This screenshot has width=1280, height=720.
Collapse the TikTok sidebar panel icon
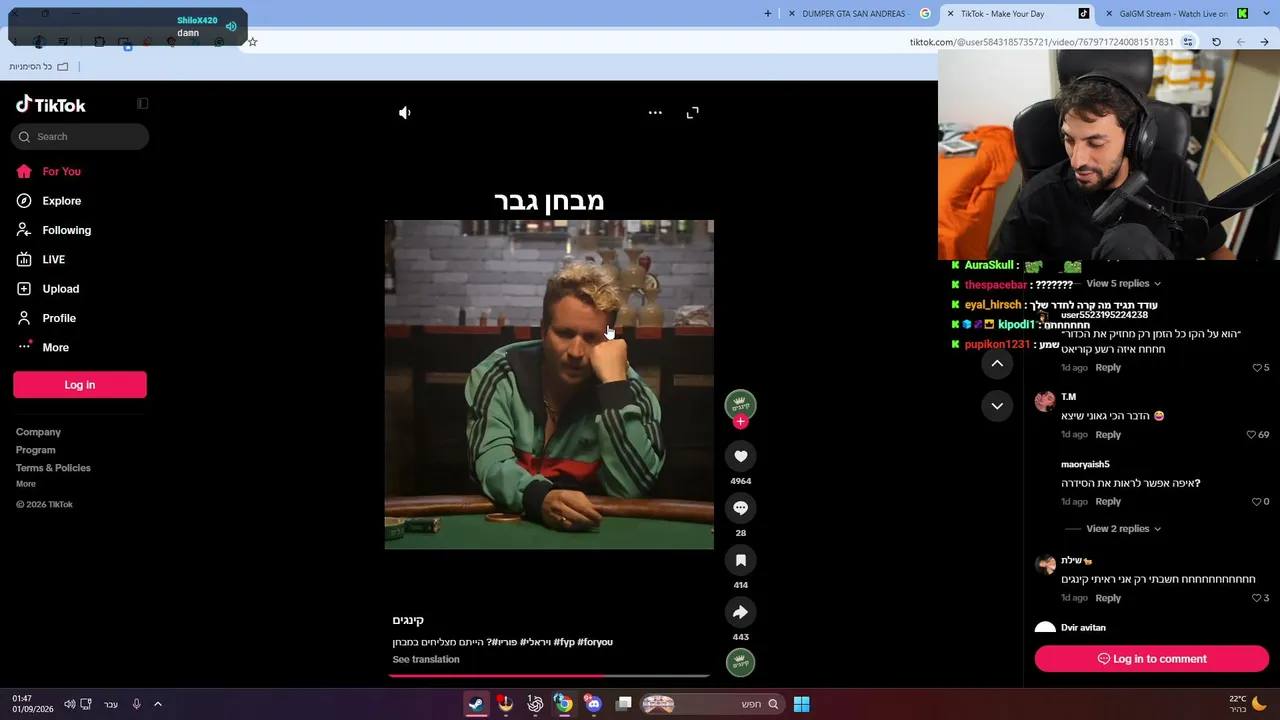pos(143,103)
